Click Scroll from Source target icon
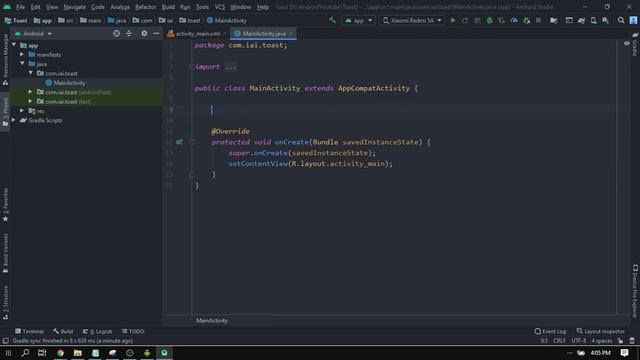640x360 pixels. 117,33
